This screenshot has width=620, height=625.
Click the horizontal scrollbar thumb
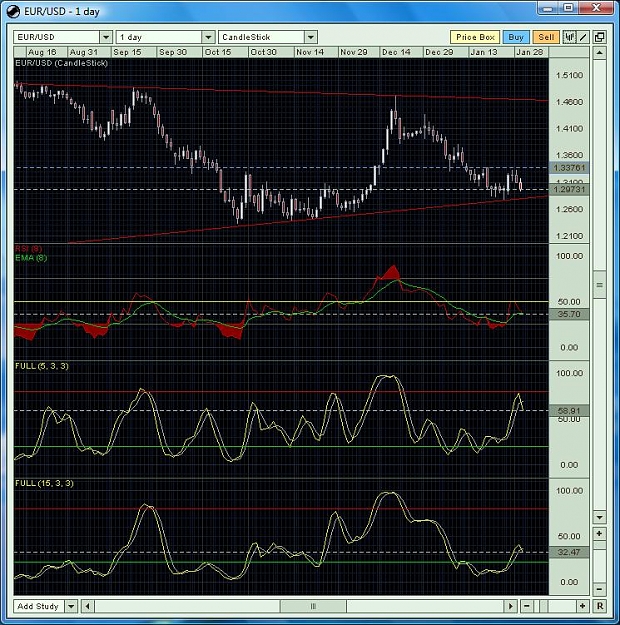pyautogui.click(x=313, y=606)
